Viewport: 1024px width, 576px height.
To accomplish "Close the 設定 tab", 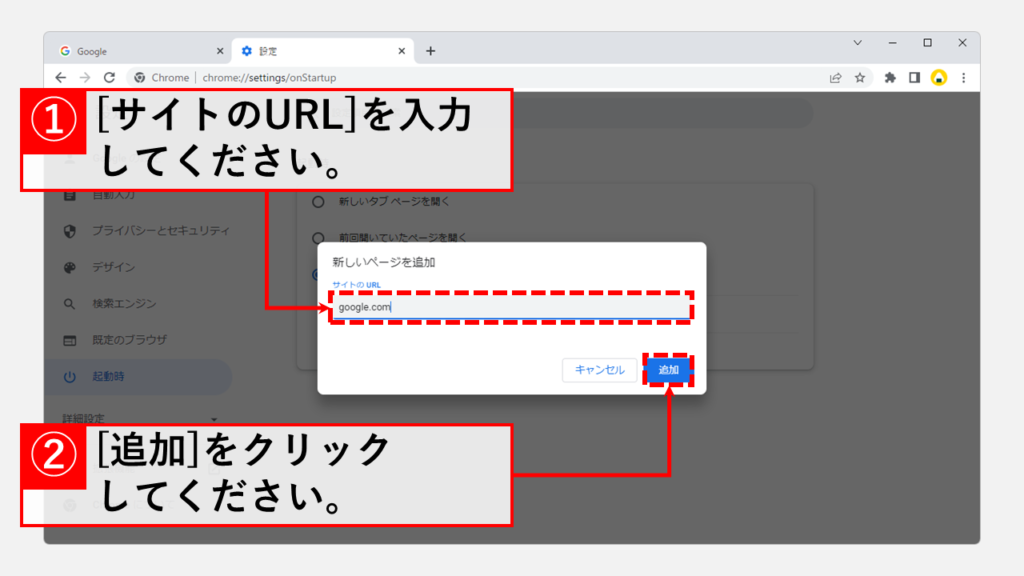I will pyautogui.click(x=402, y=51).
